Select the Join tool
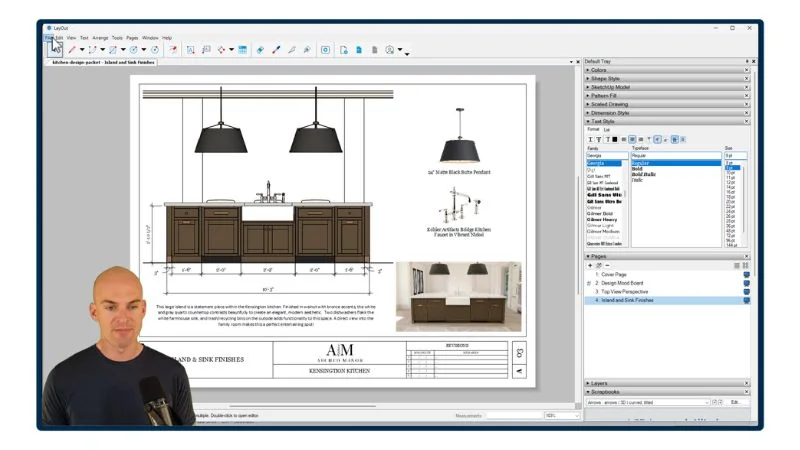 (307, 50)
